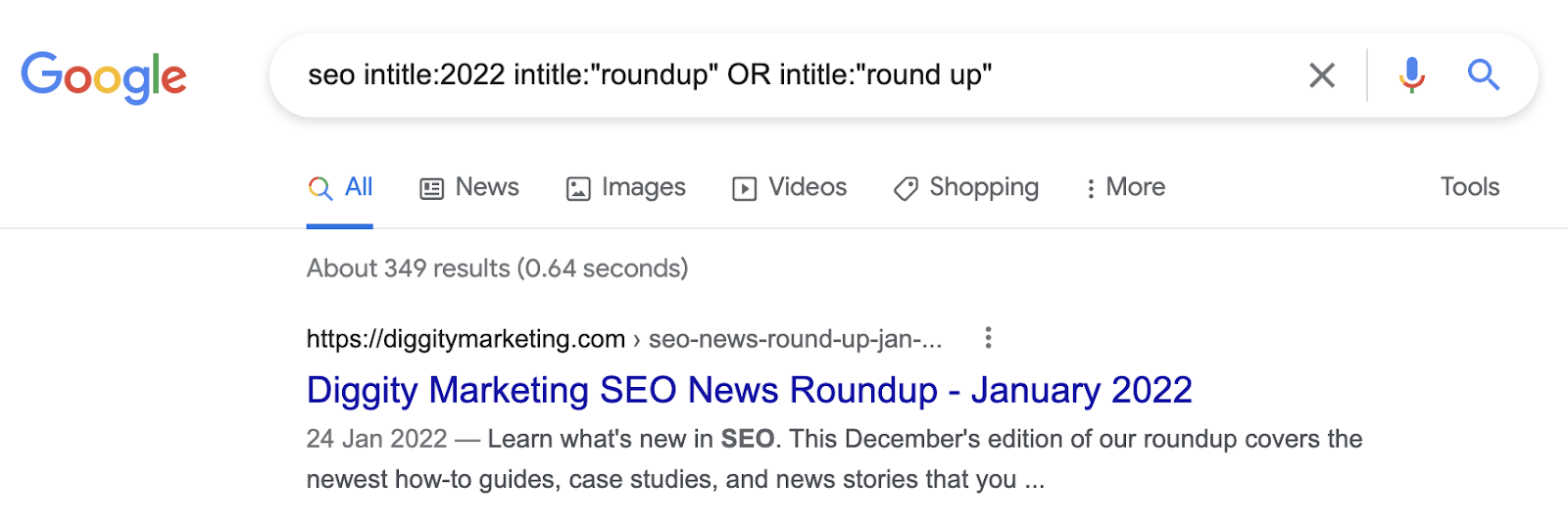1568x530 pixels.
Task: Click the Google logo
Action: click(104, 76)
